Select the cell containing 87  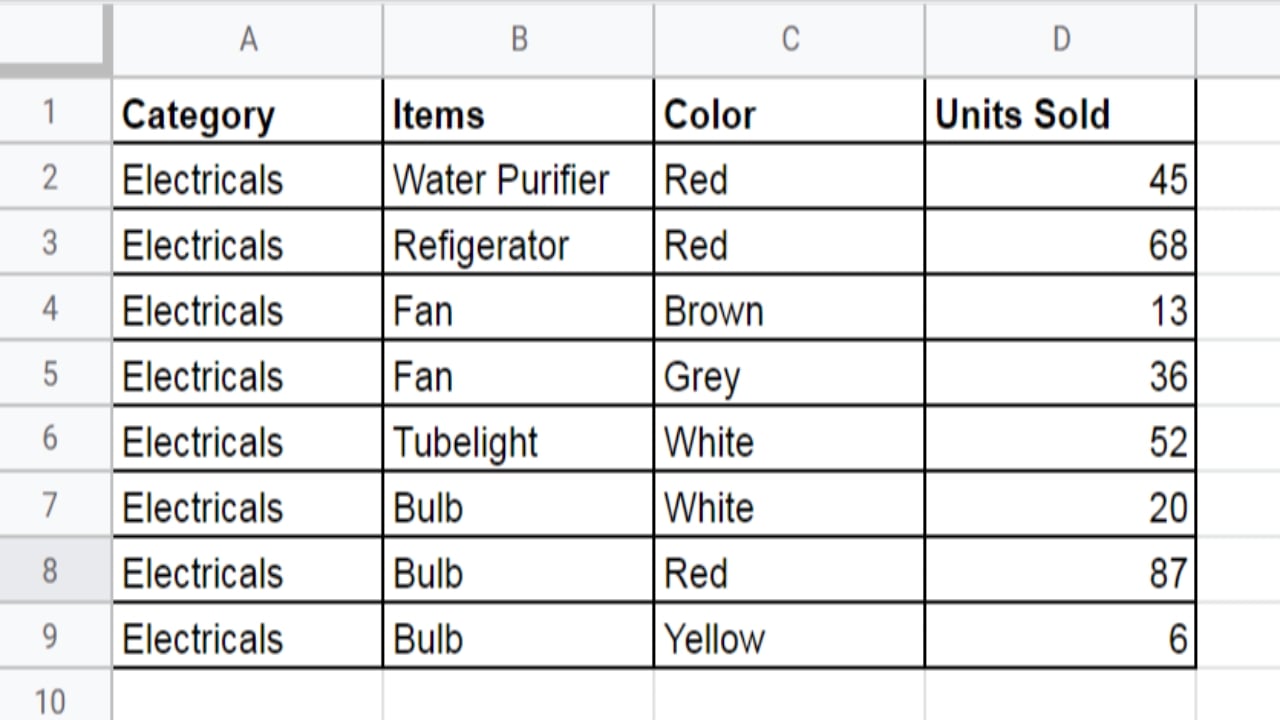(x=1060, y=571)
